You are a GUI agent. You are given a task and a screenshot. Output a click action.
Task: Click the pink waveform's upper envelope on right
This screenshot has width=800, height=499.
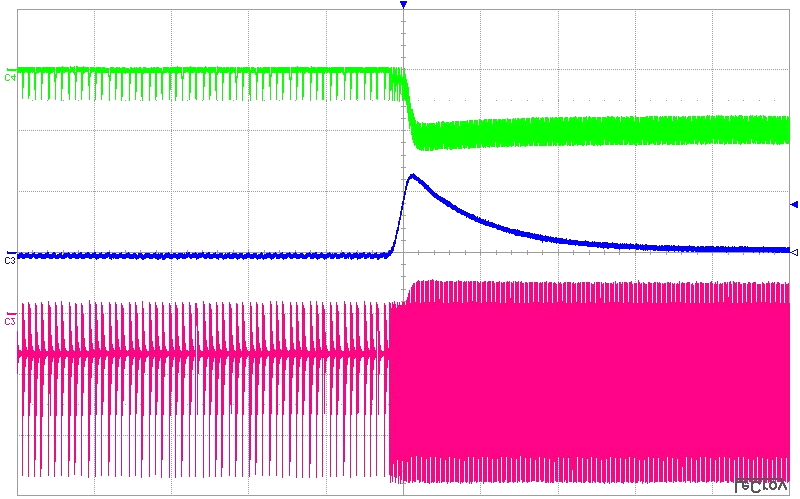(x=600, y=285)
